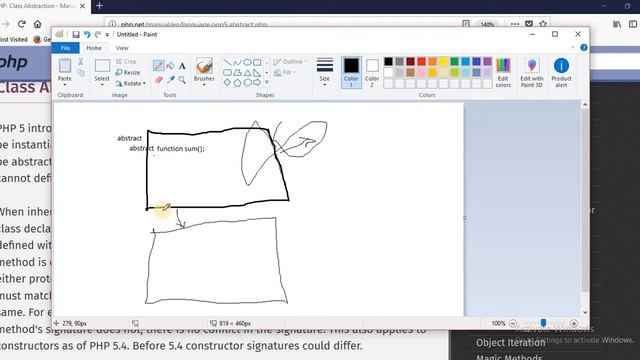Choose the Oval shape
Screen dimensions: 640x360
[x=247, y=62]
